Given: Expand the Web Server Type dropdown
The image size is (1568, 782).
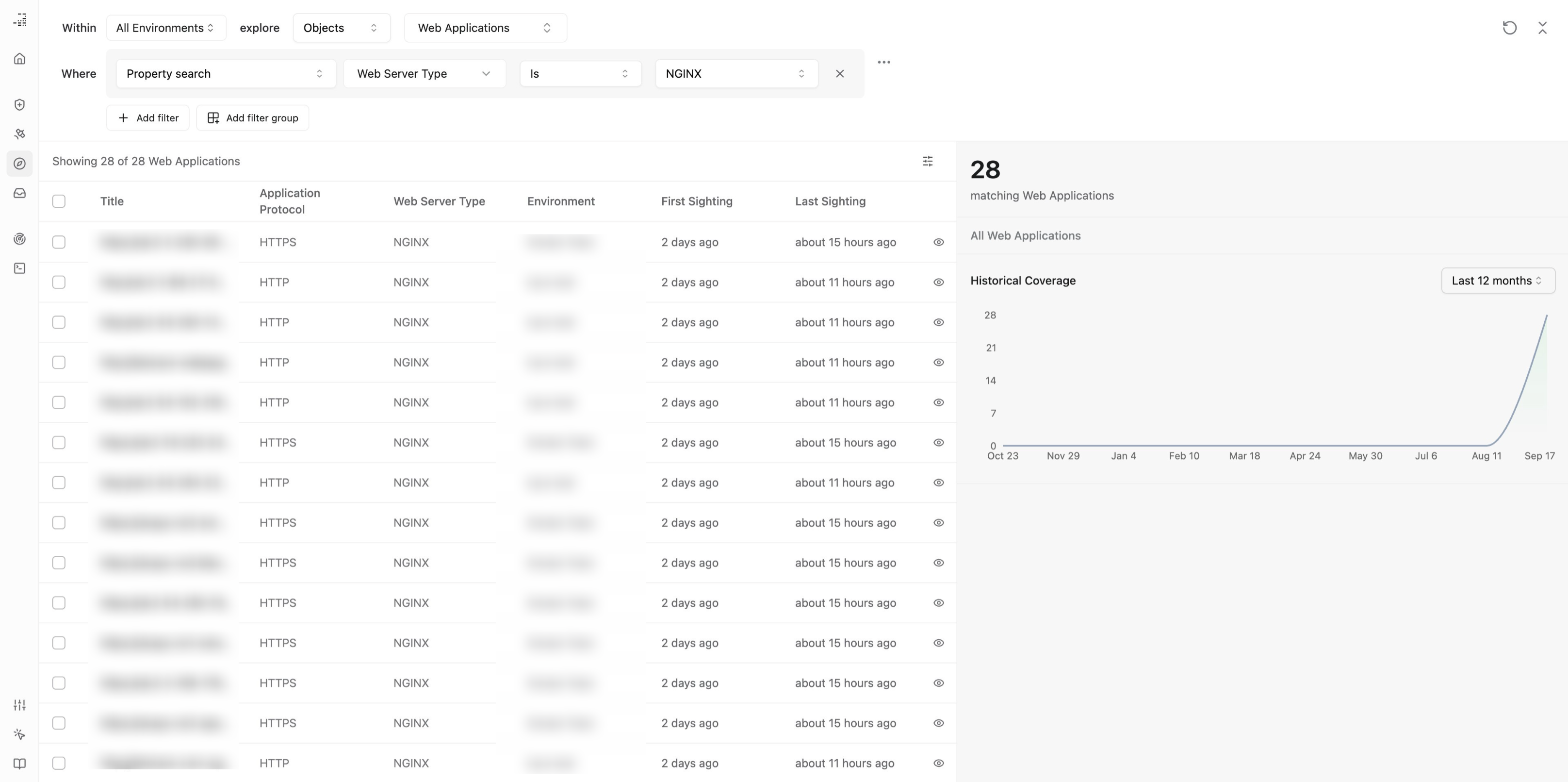Looking at the screenshot, I should click(424, 74).
